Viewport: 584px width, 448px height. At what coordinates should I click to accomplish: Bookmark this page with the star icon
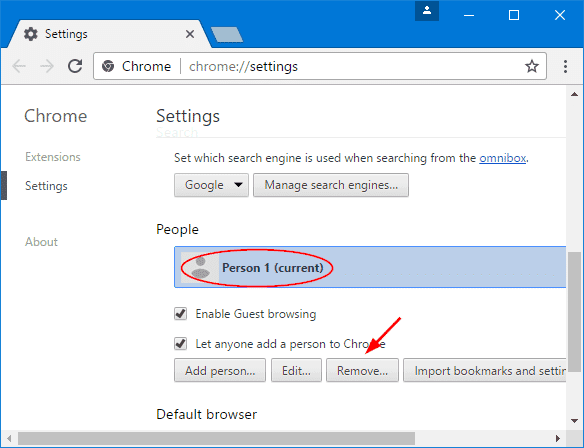click(x=532, y=66)
